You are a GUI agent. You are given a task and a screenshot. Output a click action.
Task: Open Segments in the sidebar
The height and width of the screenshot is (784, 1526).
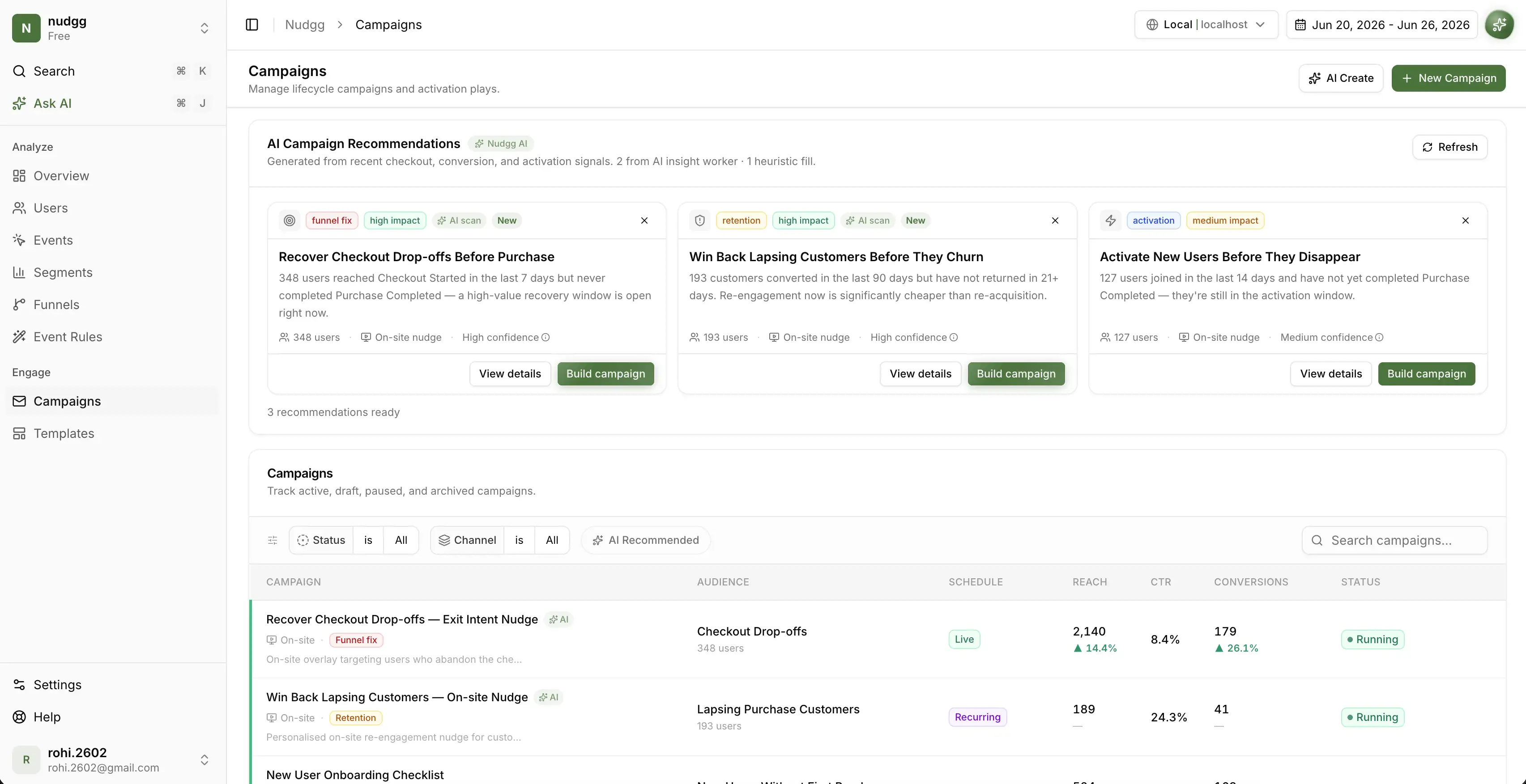pos(113,272)
